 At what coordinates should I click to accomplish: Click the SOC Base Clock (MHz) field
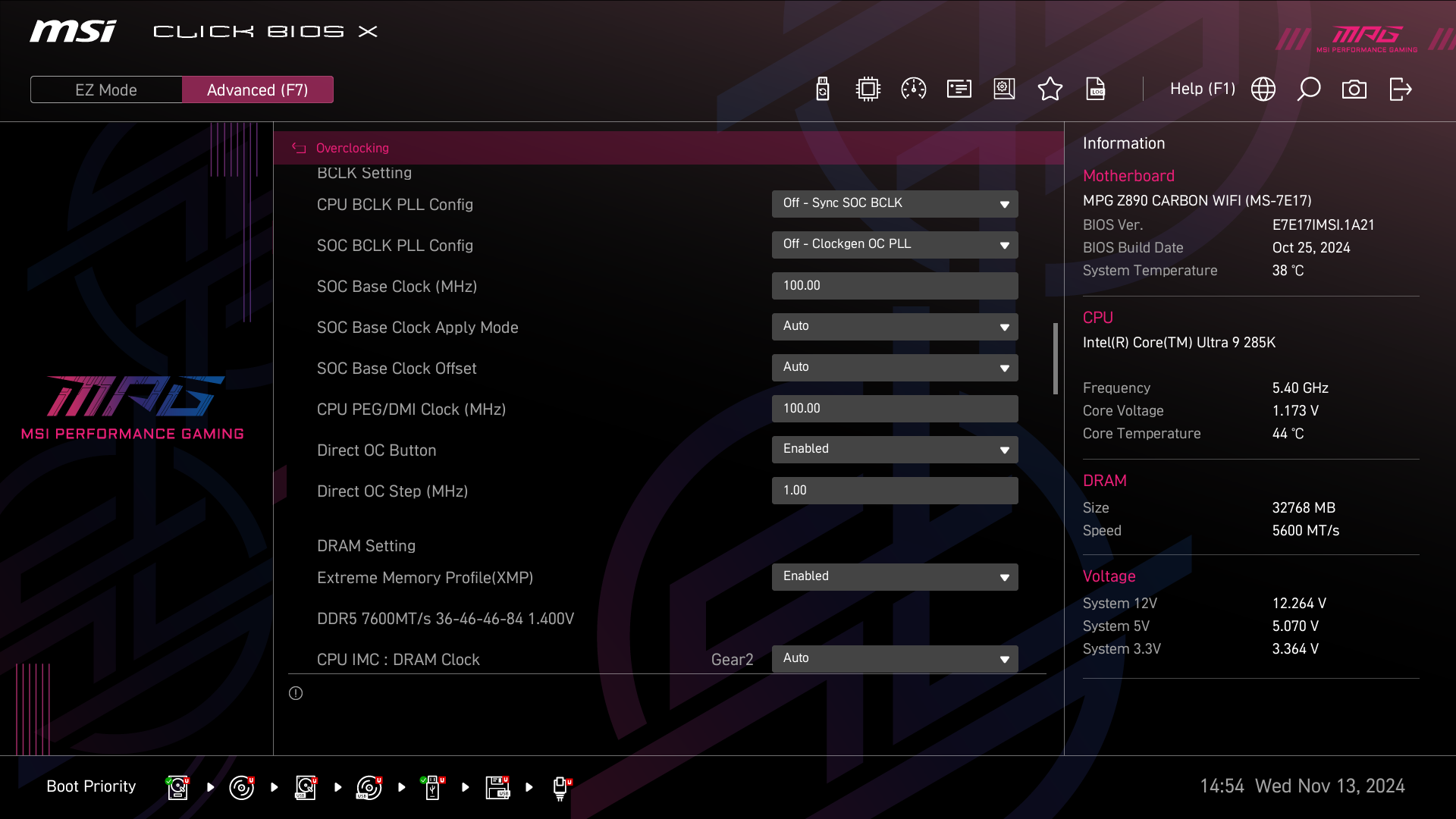(894, 286)
